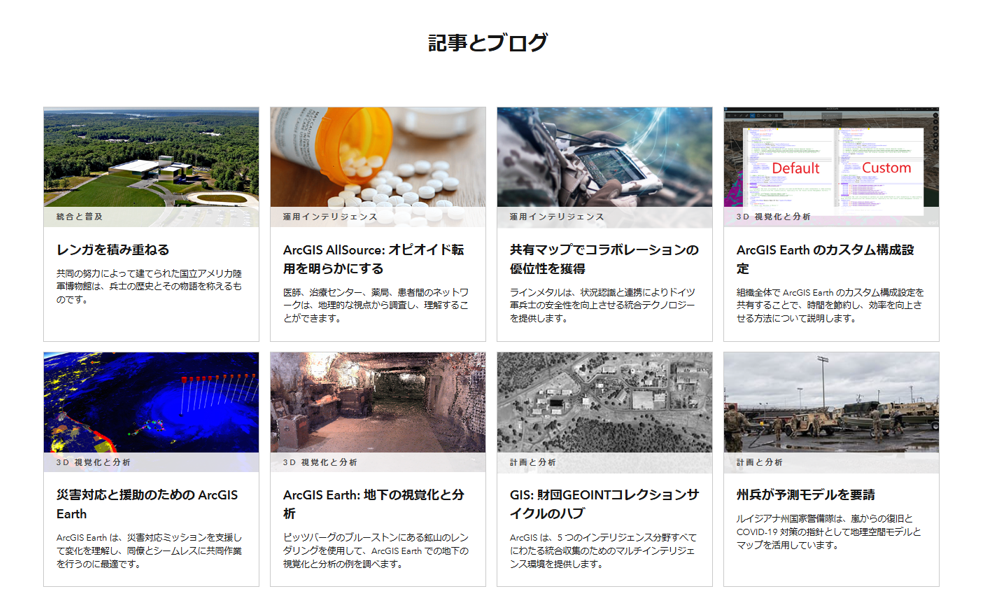Click the GIS: 財団GEOINTコレクション article title

click(603, 504)
